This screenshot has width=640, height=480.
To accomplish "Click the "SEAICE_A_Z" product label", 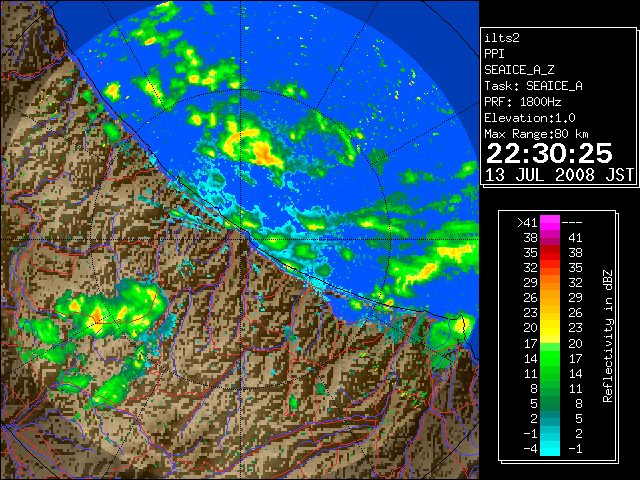I will (519, 70).
